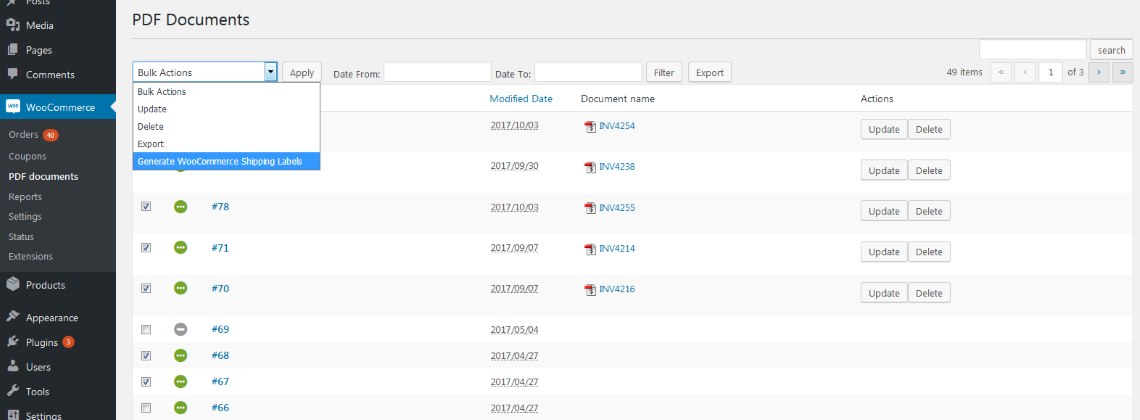Open Coupons in the WooCommerce submenu
This screenshot has height=420, width=1140.
(x=27, y=156)
